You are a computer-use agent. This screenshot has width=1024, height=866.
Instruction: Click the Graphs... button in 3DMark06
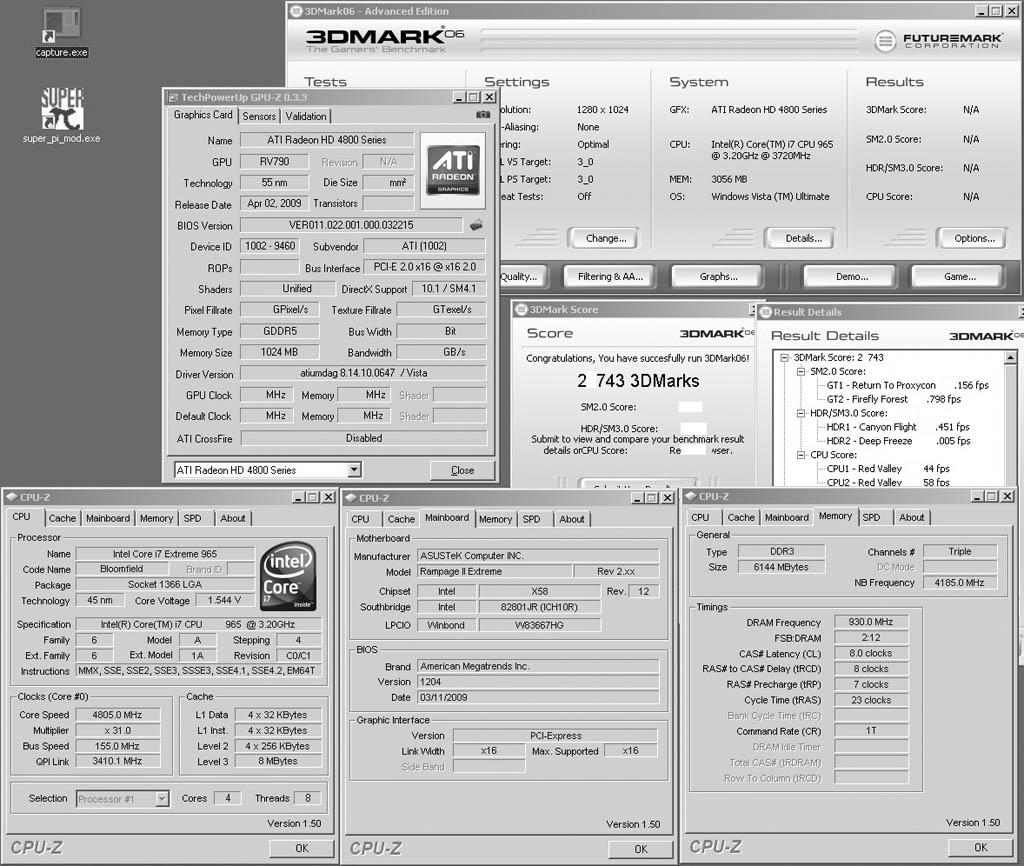(718, 276)
